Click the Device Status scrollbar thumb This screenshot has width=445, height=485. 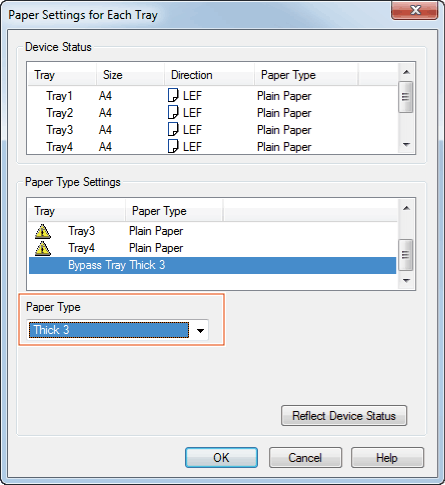click(x=406, y=97)
